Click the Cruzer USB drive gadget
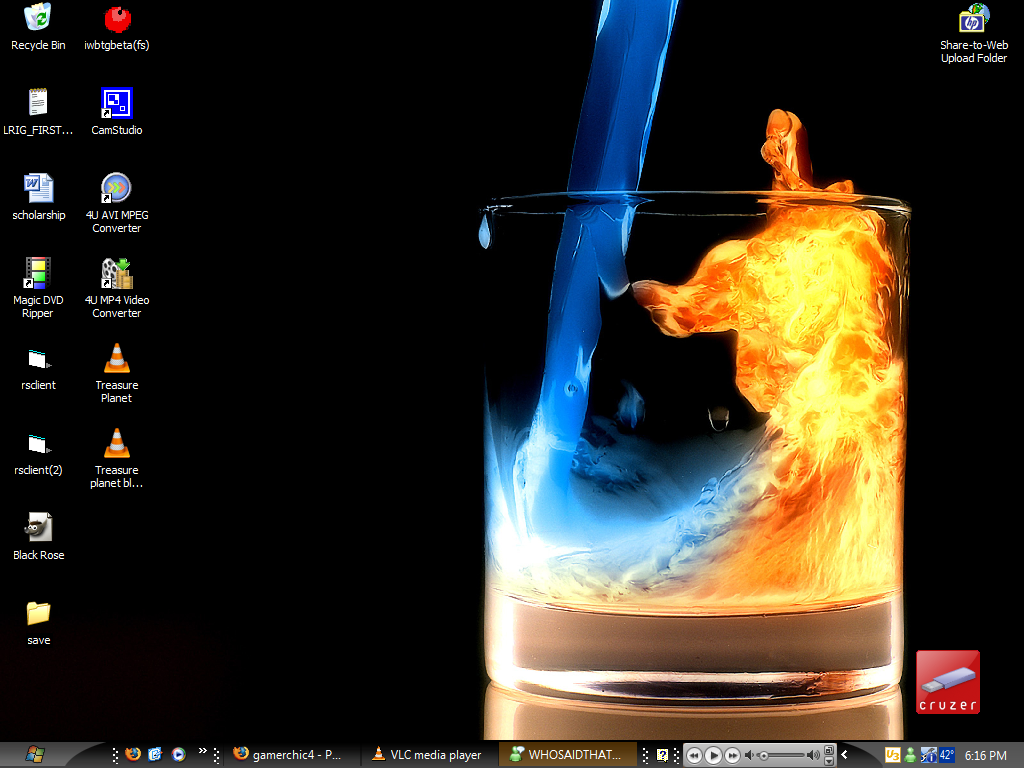Screen dimensions: 1024x768 click(x=947, y=682)
